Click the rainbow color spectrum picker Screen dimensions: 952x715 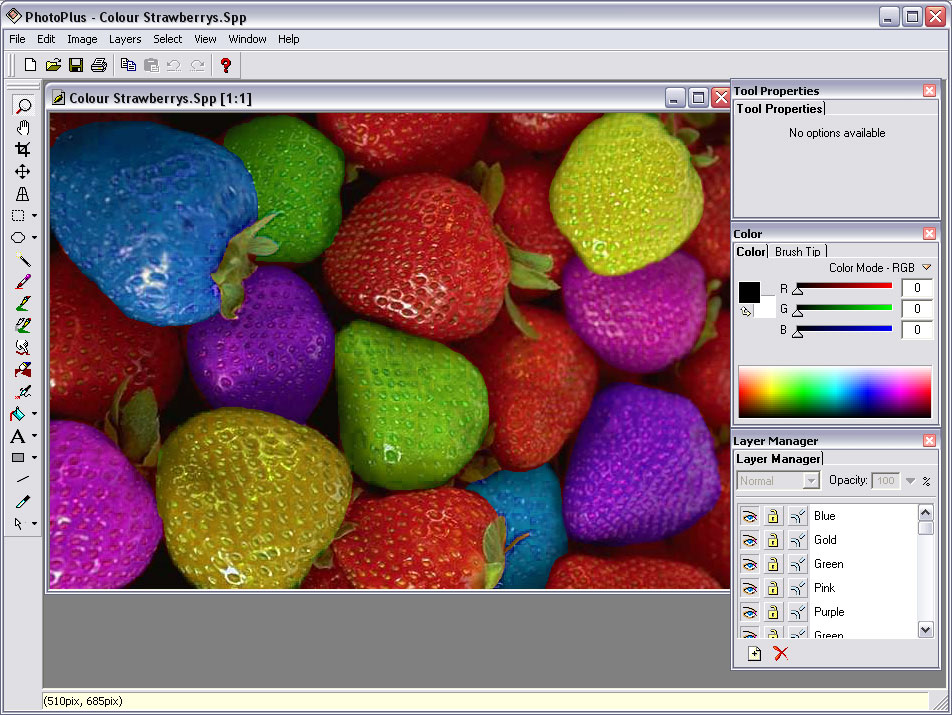(834, 391)
